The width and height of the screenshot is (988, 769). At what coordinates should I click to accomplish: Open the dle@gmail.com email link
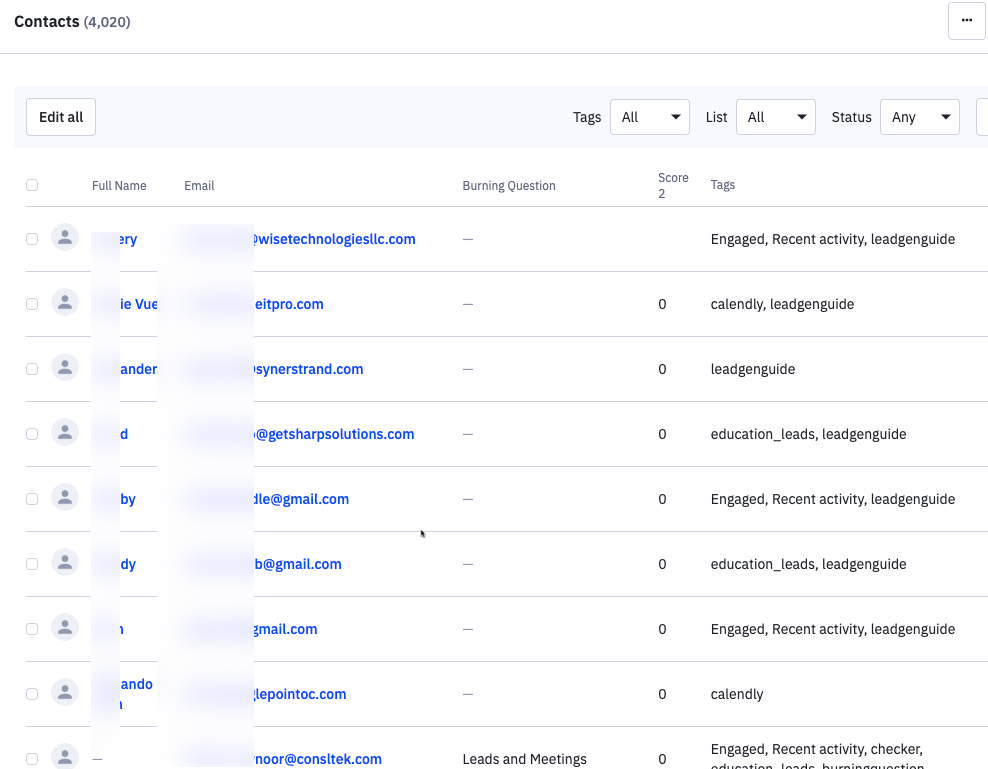coord(301,499)
